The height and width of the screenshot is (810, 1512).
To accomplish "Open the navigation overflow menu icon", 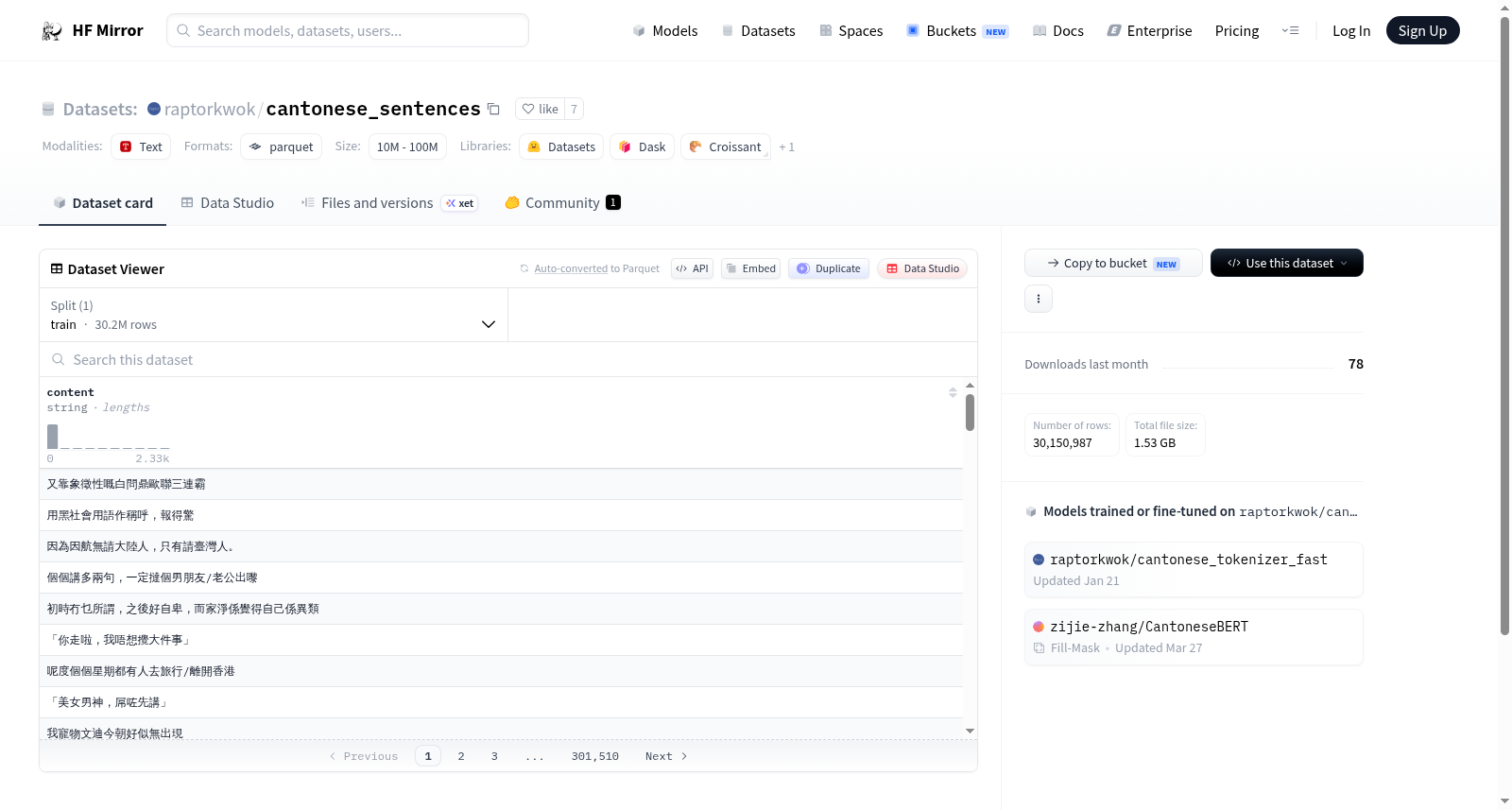I will pos(1290,31).
